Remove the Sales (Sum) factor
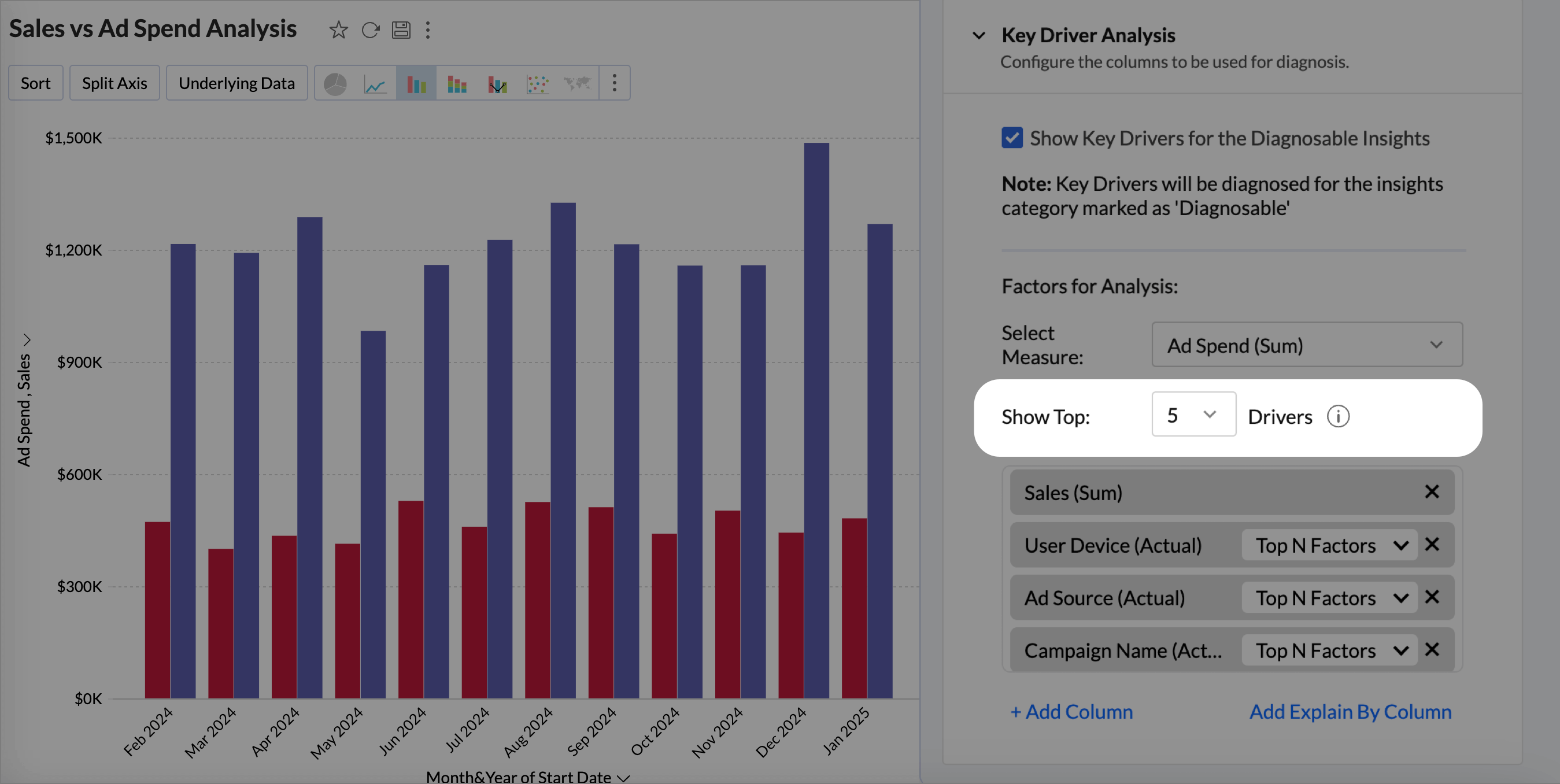The image size is (1560, 784). pos(1432,491)
